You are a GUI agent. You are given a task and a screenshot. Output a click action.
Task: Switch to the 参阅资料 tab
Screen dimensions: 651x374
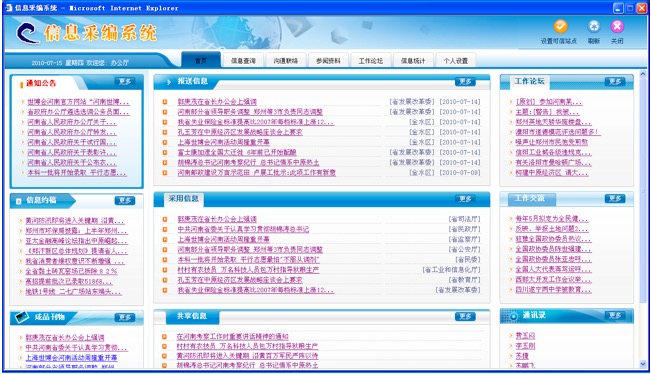tap(328, 61)
